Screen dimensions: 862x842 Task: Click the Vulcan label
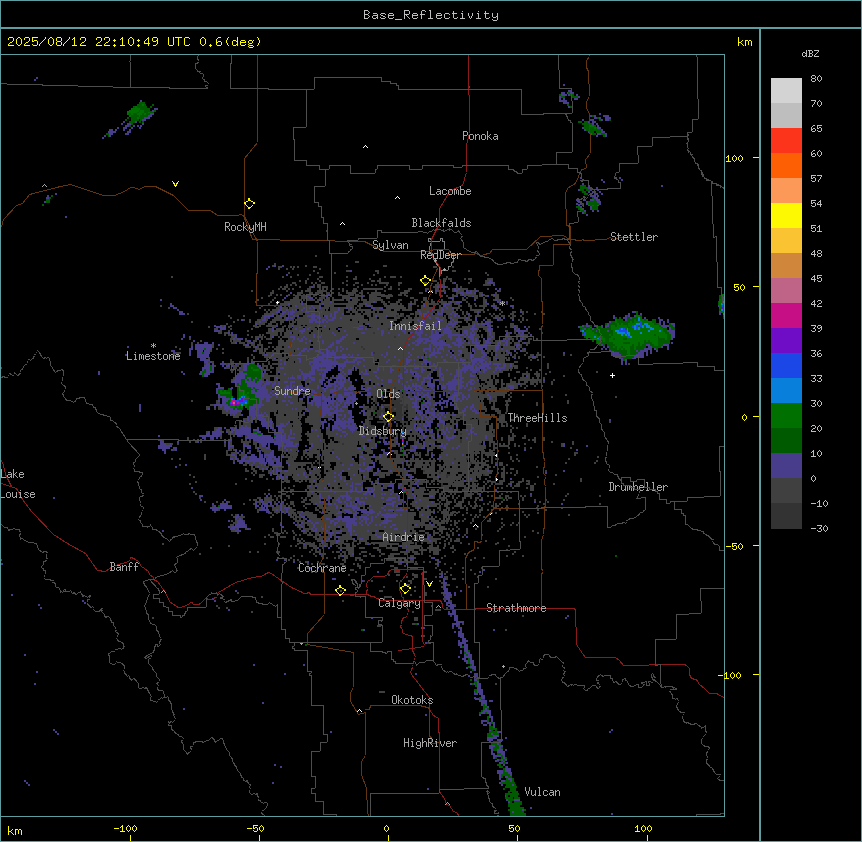tap(542, 792)
